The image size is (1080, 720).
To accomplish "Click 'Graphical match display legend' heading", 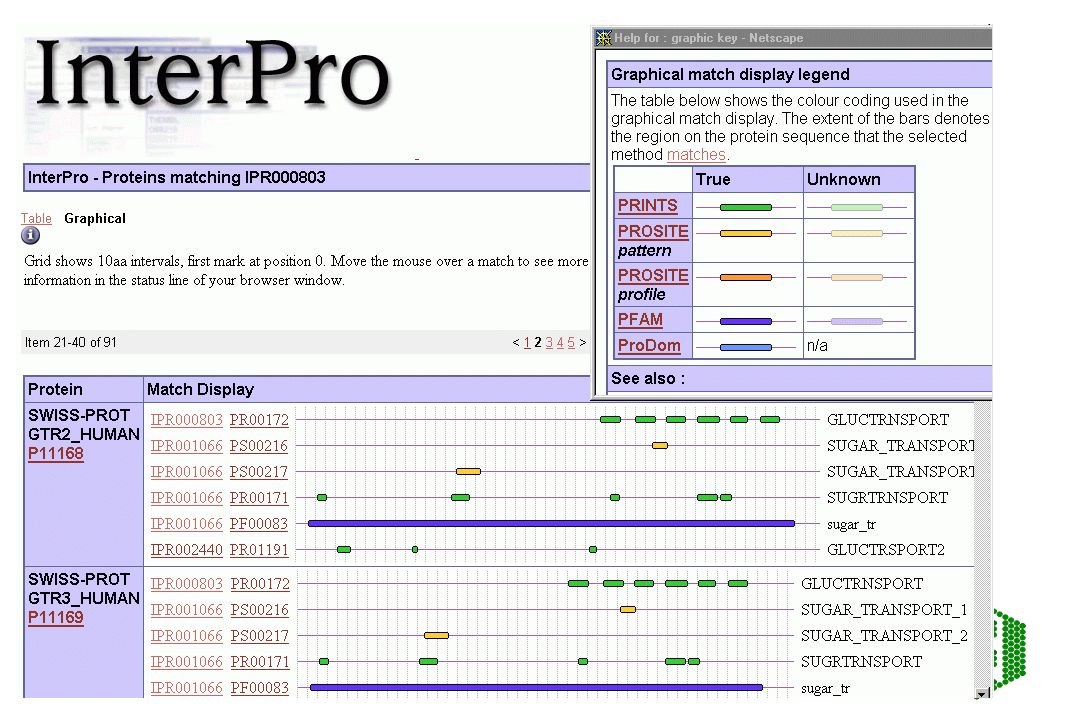I will click(x=730, y=74).
